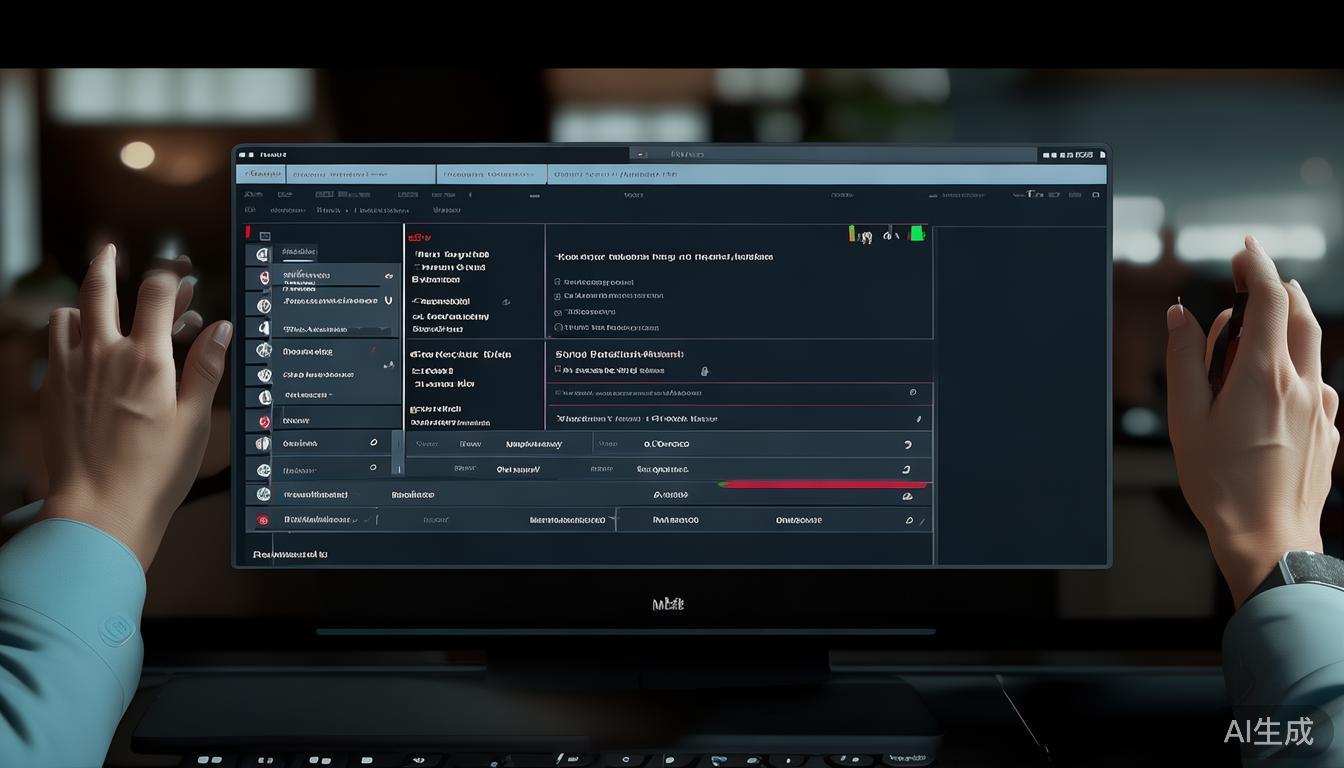1344x768 pixels.
Task: Open the round control on the first lower sidebar row
Action: [x=374, y=442]
